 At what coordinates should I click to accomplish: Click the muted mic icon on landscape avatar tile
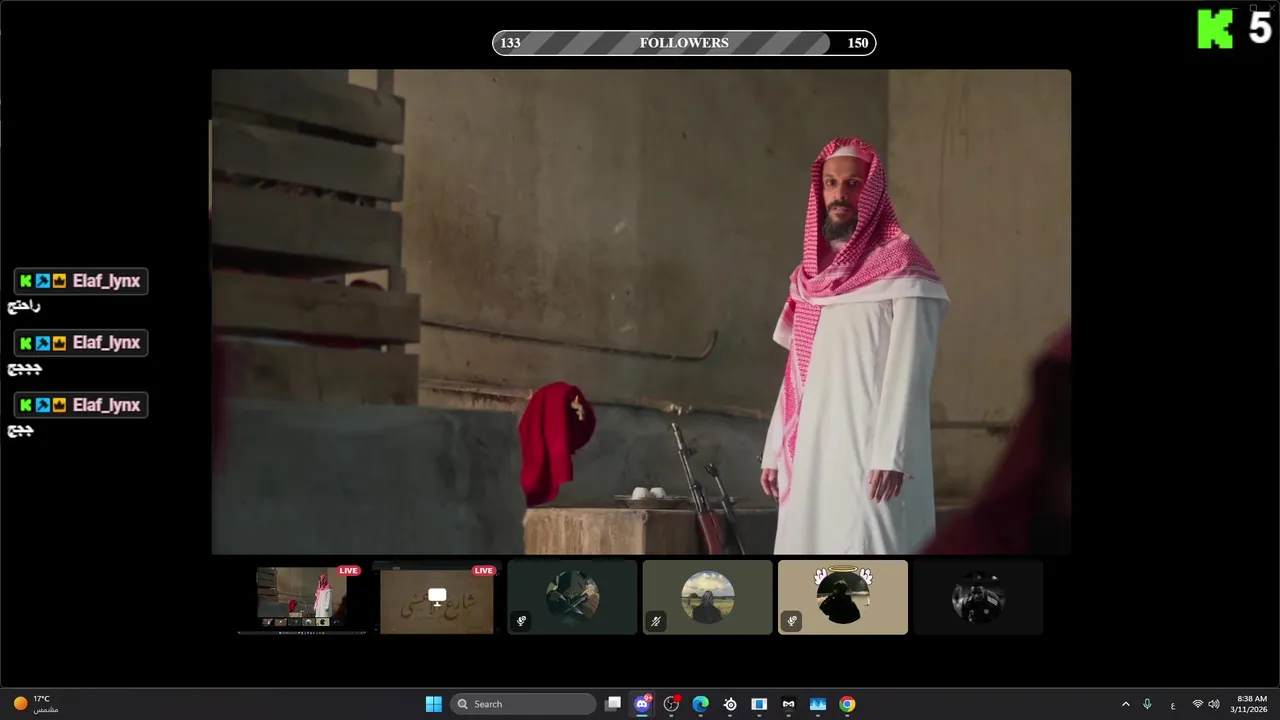[656, 621]
